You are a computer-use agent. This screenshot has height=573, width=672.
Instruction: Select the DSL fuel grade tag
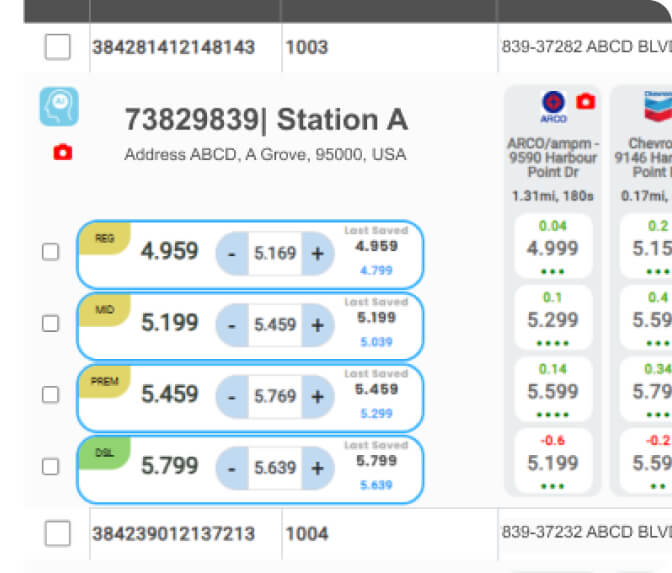(x=105, y=453)
